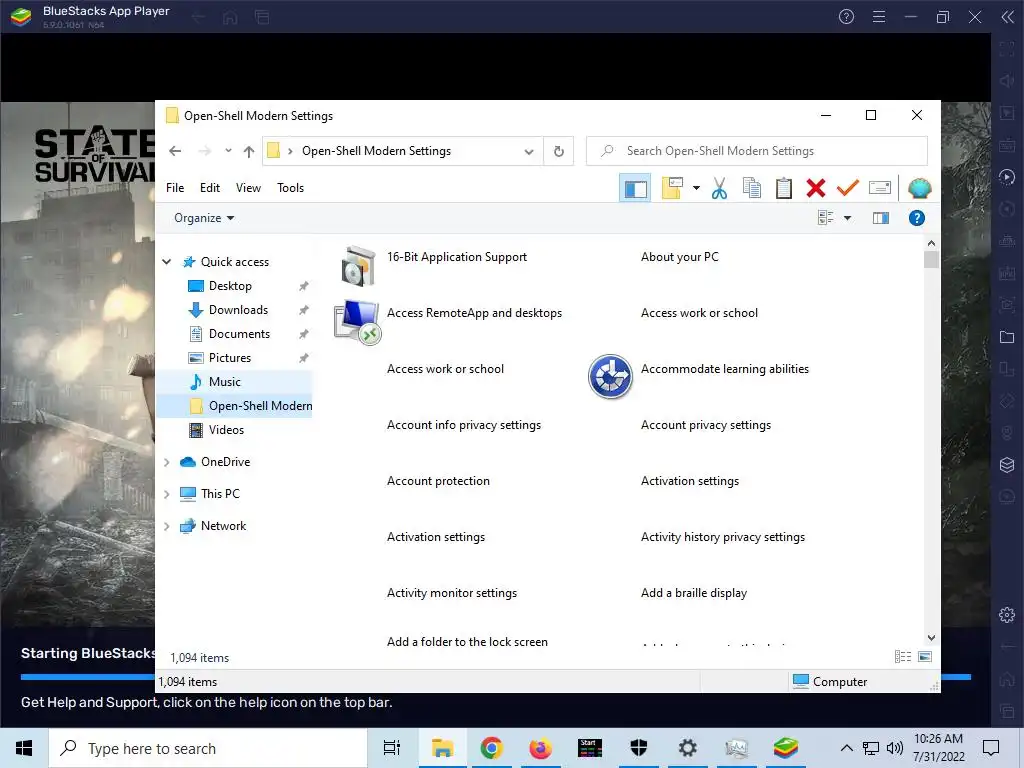Select Pictures in navigation pane
The width and height of the screenshot is (1024, 768).
pyautogui.click(x=230, y=359)
